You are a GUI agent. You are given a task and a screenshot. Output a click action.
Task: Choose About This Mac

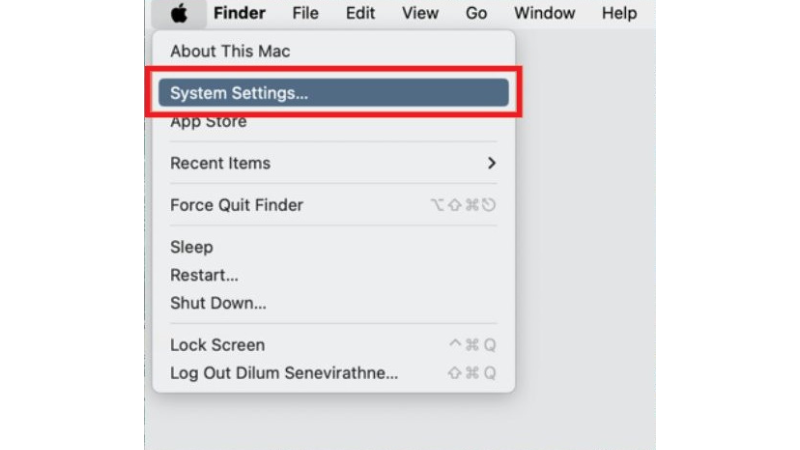point(230,51)
